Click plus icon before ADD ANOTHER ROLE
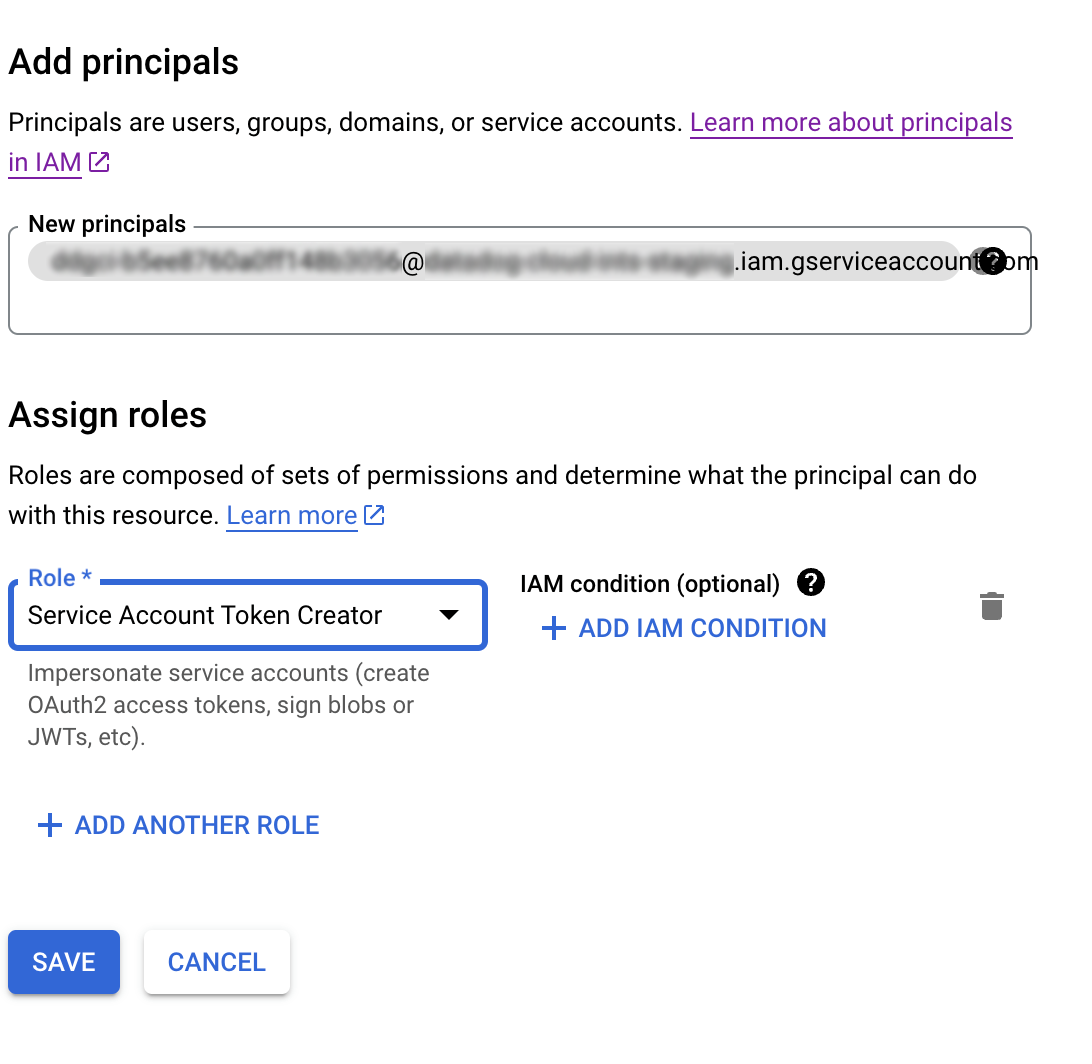The height and width of the screenshot is (1064, 1092). 49,825
